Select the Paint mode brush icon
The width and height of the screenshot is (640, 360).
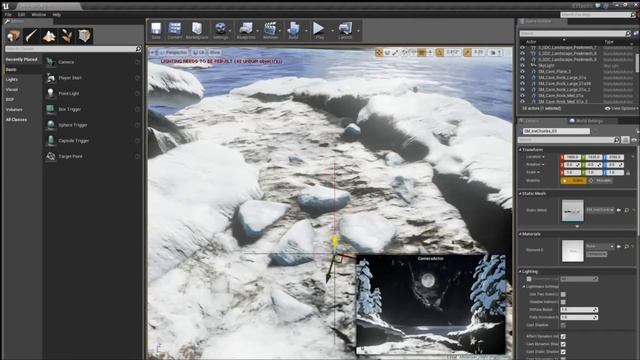tap(31, 36)
